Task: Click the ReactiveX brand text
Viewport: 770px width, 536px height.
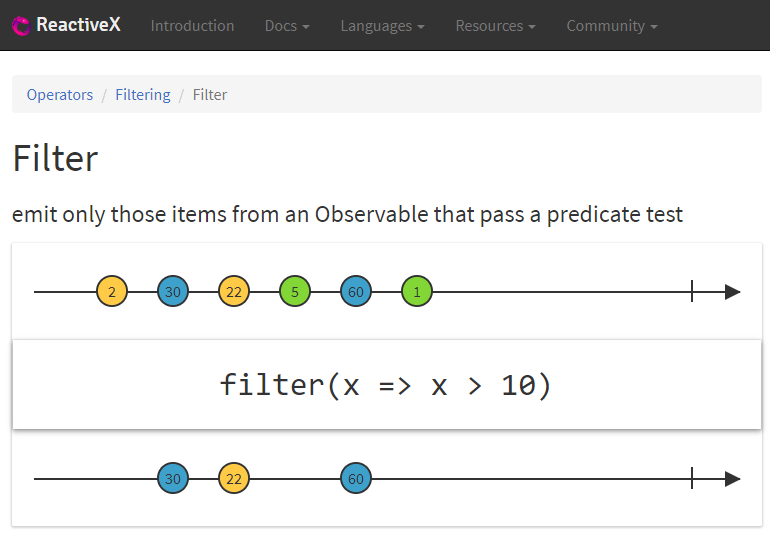Action: tap(78, 26)
